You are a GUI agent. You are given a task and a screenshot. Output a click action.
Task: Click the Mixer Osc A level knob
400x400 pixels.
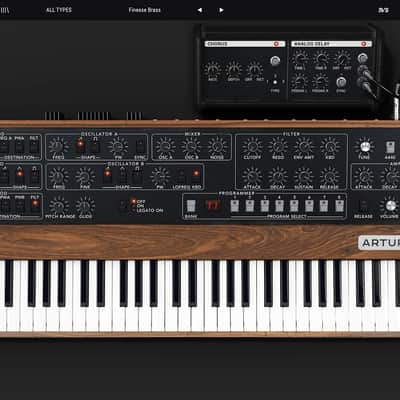165,146
